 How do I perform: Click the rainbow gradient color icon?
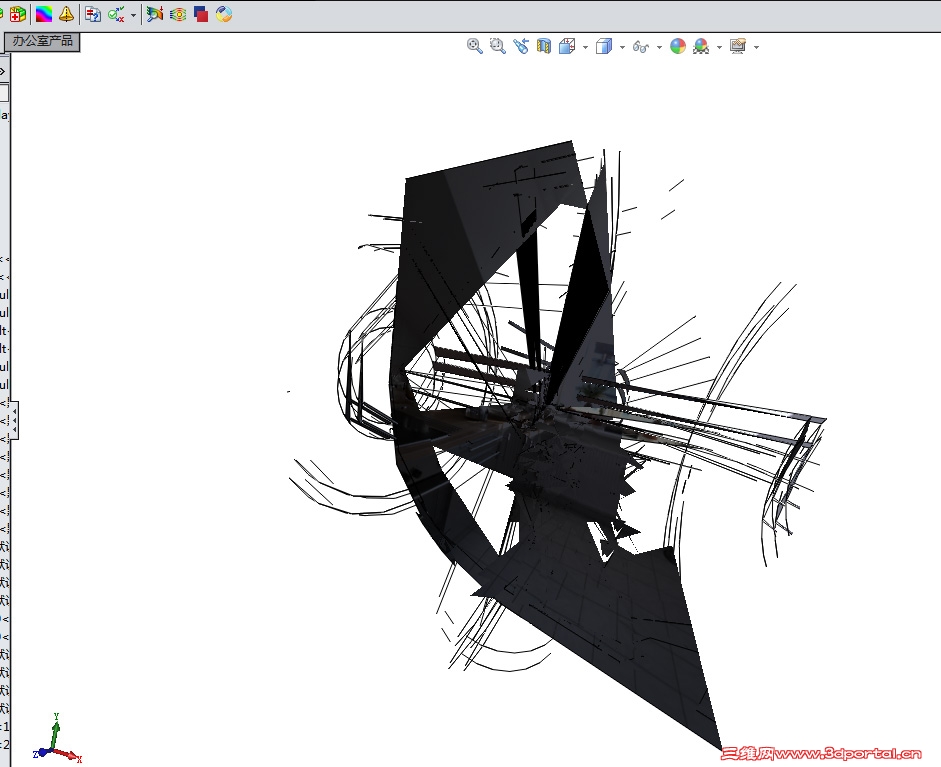coord(44,14)
